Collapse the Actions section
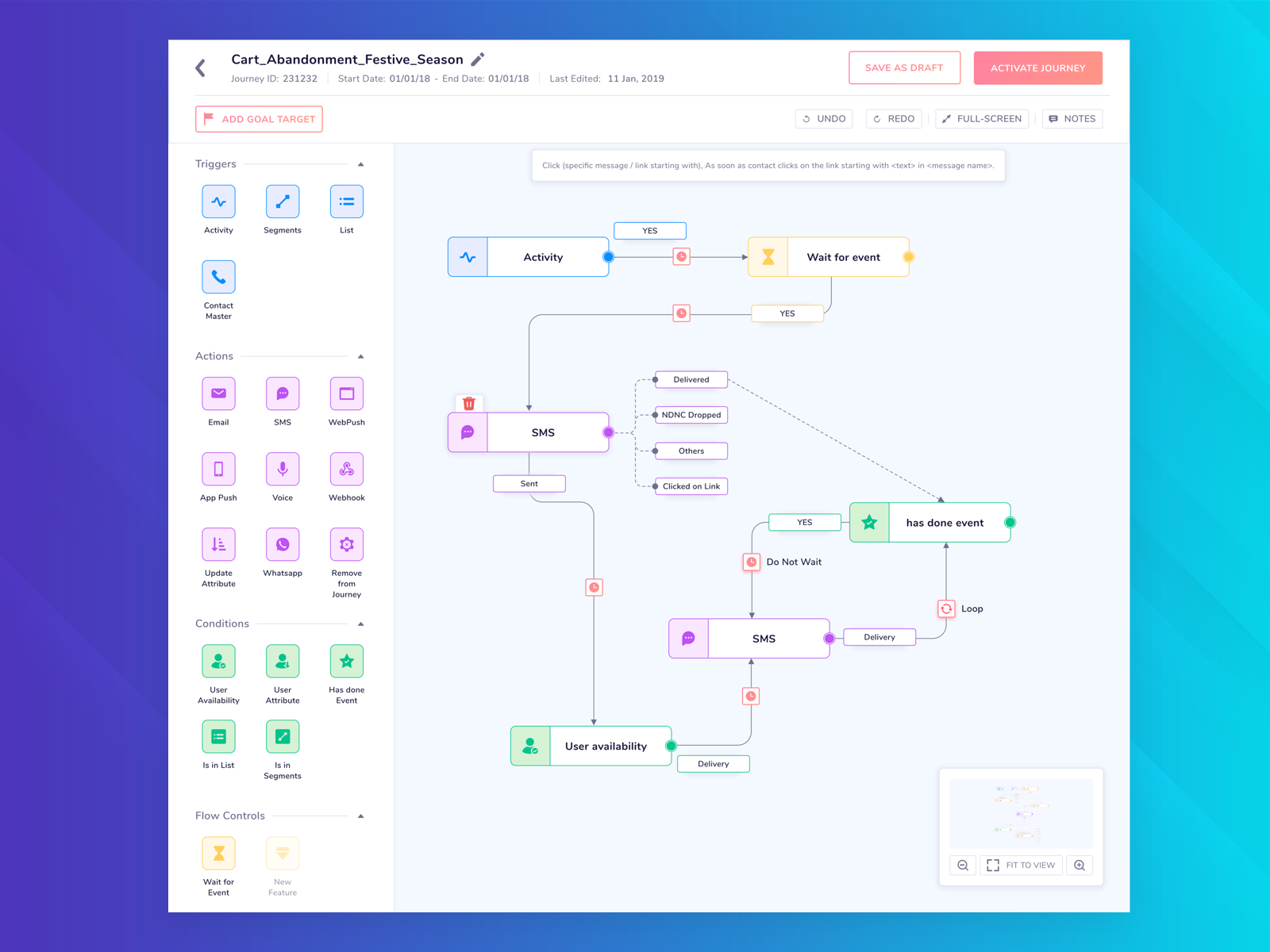Viewport: 1270px width, 952px height. click(x=361, y=355)
